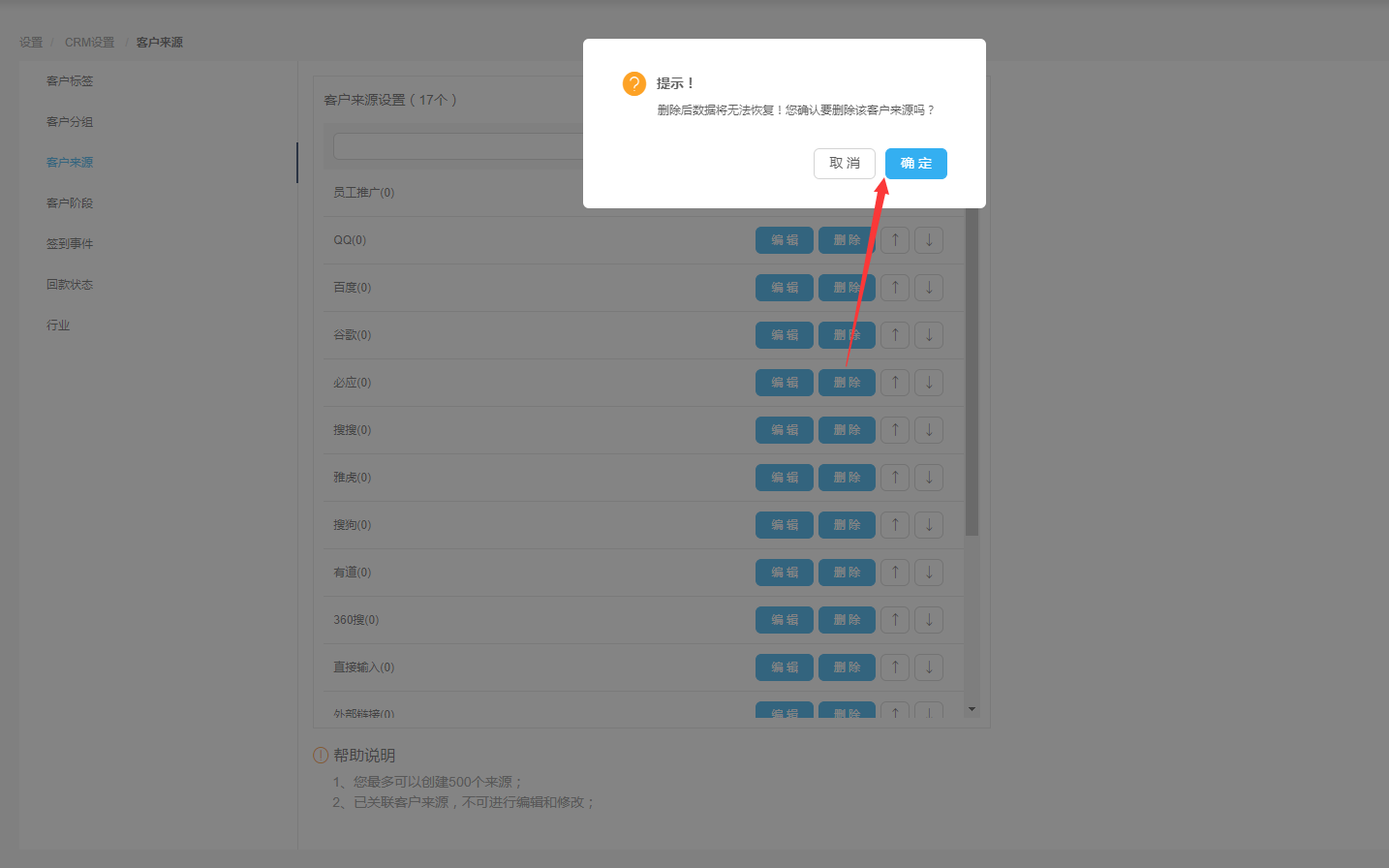Click down arrow icon for 360搜 row
Image resolution: width=1389 pixels, height=868 pixels.
pyautogui.click(x=929, y=620)
